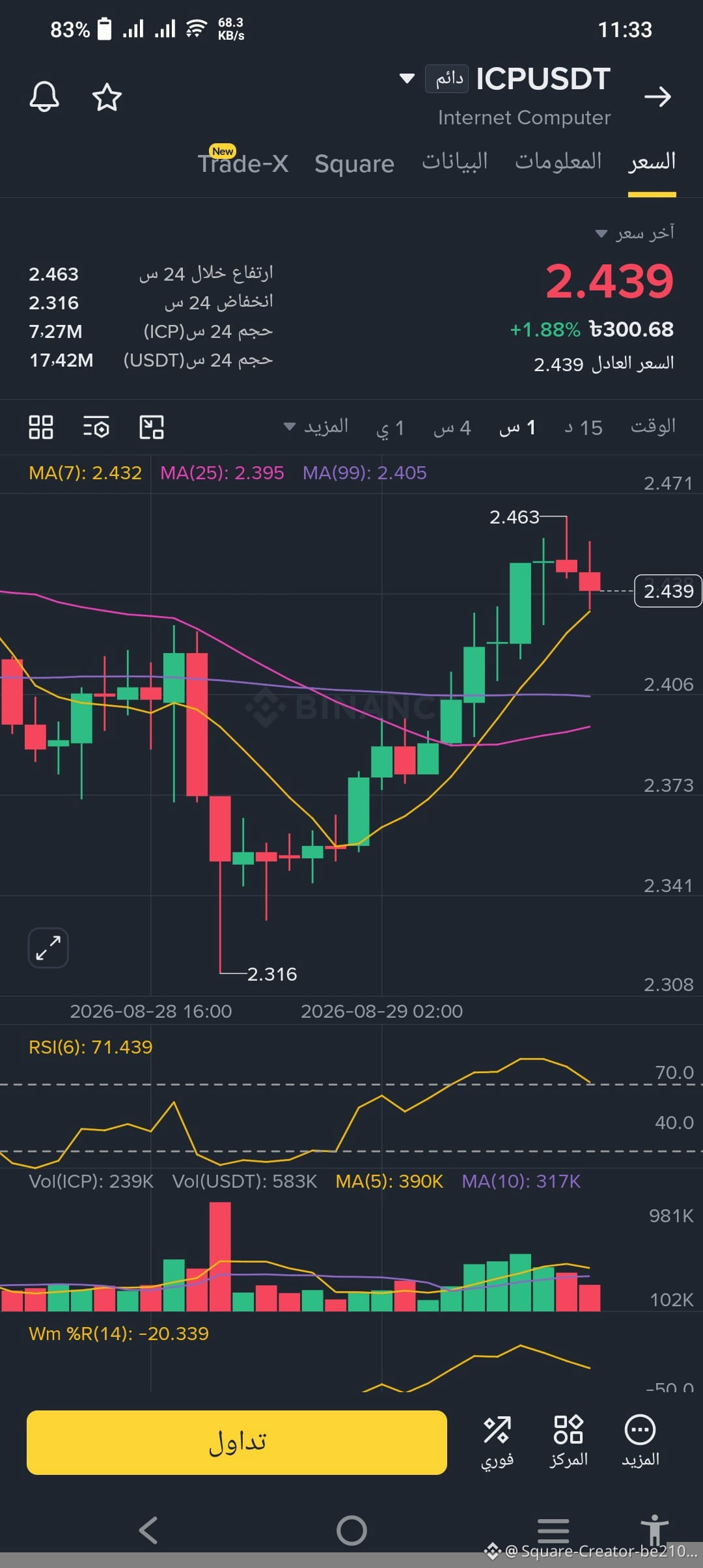The width and height of the screenshot is (703, 1568).
Task: Tap the chart high marker 2.463
Action: coord(514,517)
